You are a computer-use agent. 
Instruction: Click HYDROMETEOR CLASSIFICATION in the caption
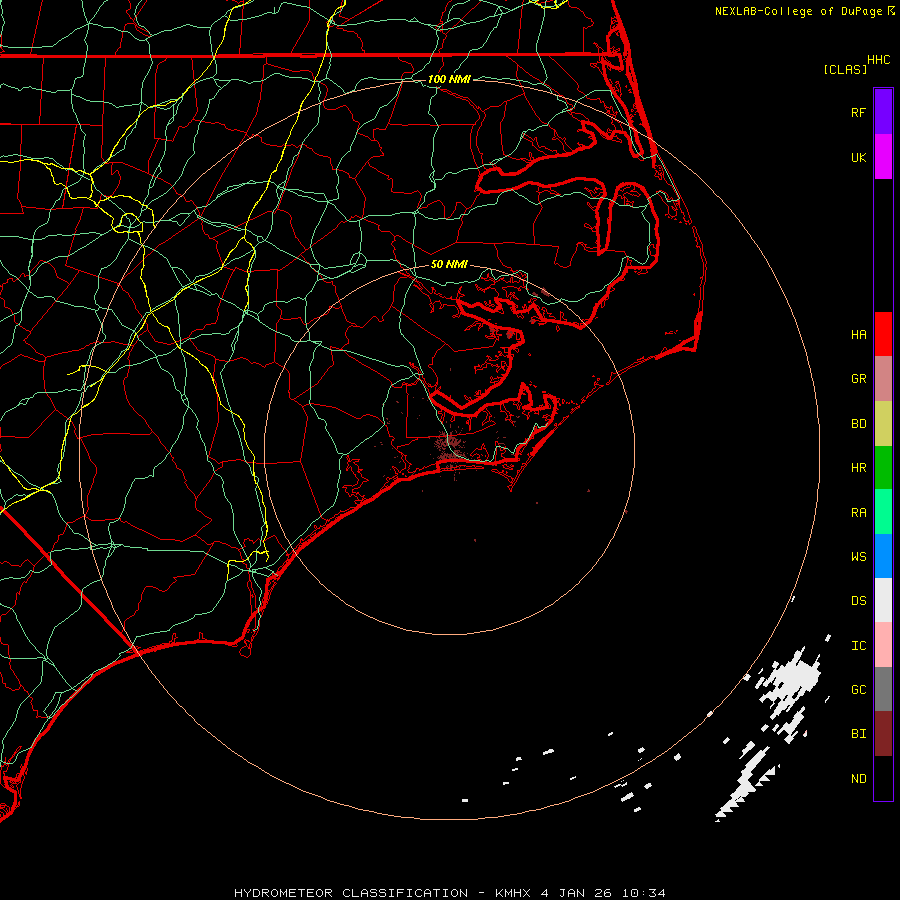pos(351,893)
